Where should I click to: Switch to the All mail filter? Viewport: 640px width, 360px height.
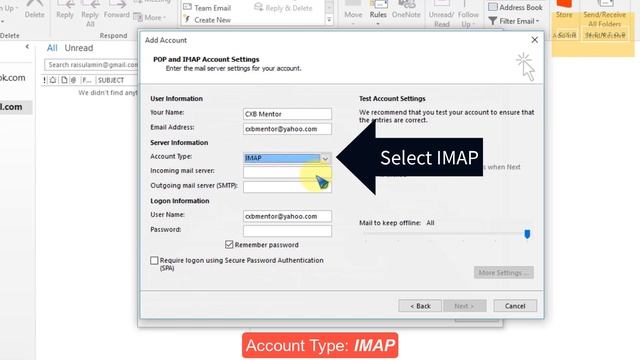click(52, 48)
